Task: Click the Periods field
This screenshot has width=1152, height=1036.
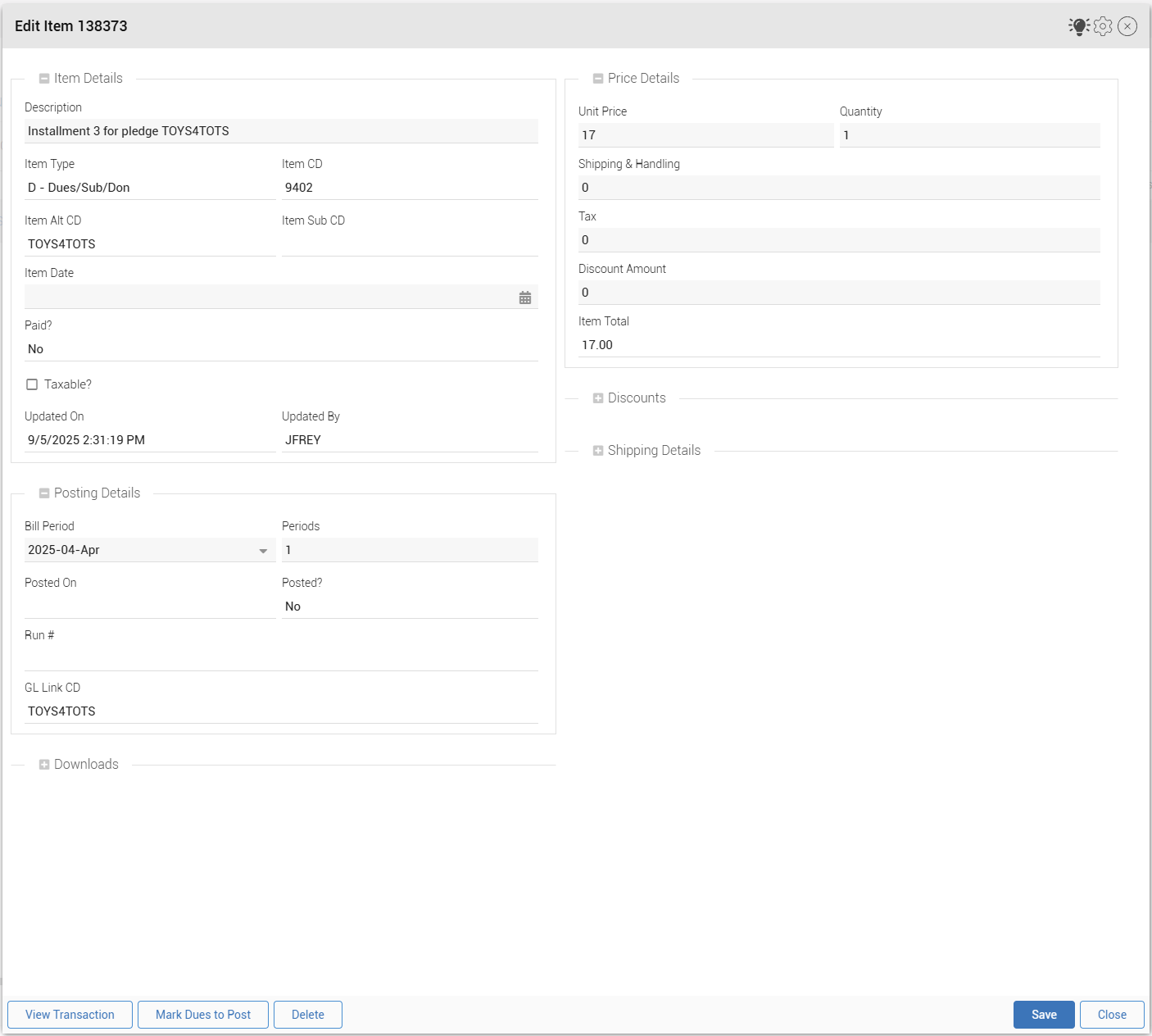Action: click(410, 550)
